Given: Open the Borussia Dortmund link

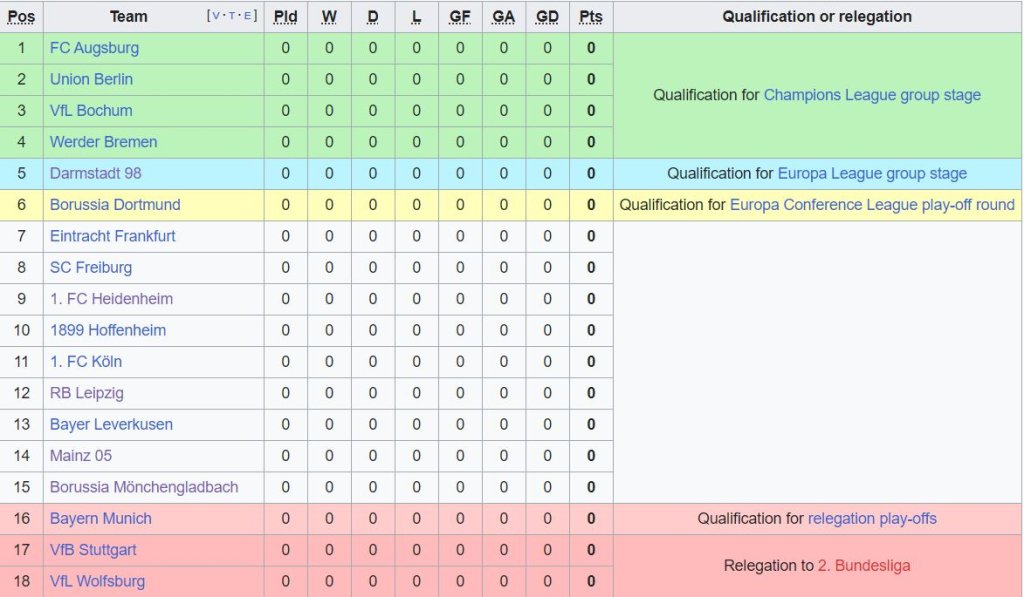Looking at the screenshot, I should 115,205.
